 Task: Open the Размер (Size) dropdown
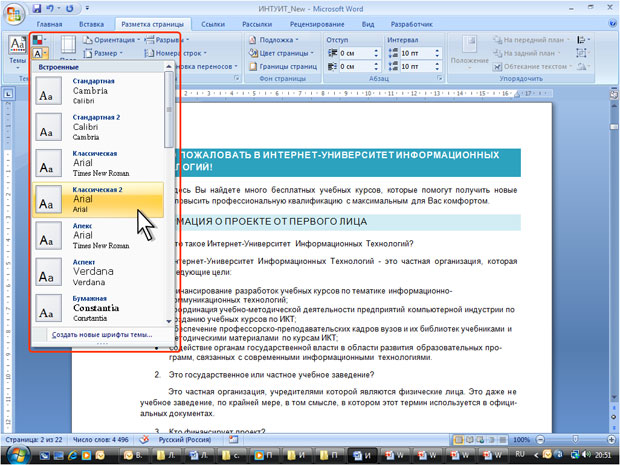pyautogui.click(x=103, y=53)
